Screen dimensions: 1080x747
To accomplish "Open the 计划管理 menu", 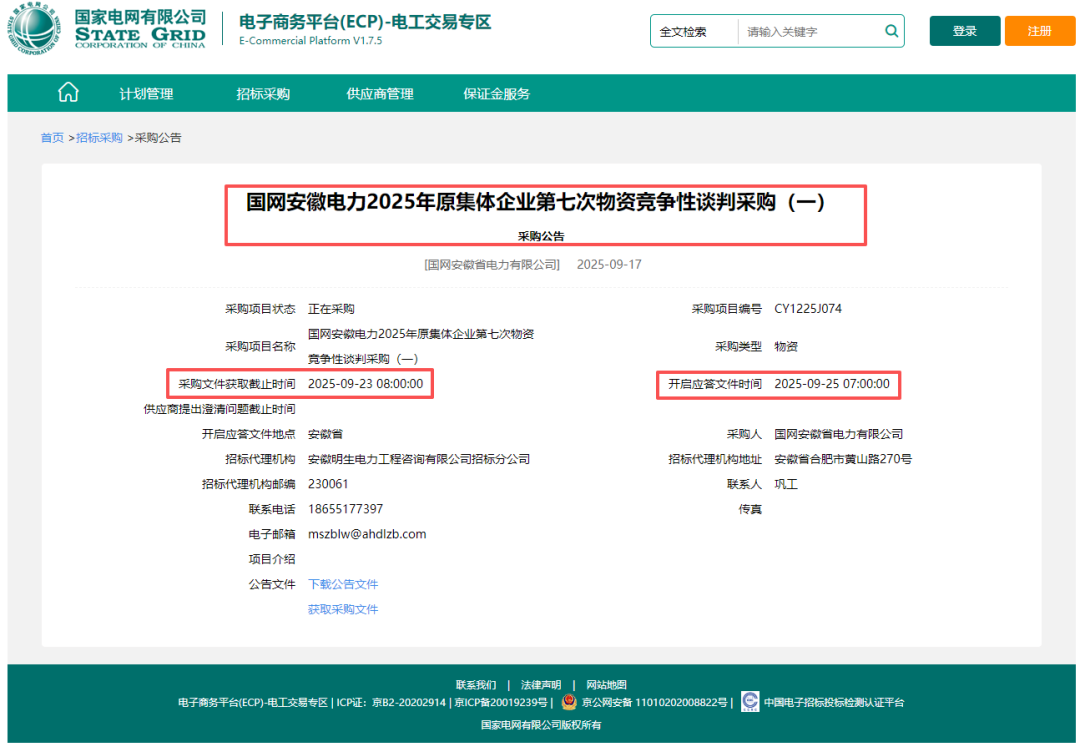I will tap(147, 92).
